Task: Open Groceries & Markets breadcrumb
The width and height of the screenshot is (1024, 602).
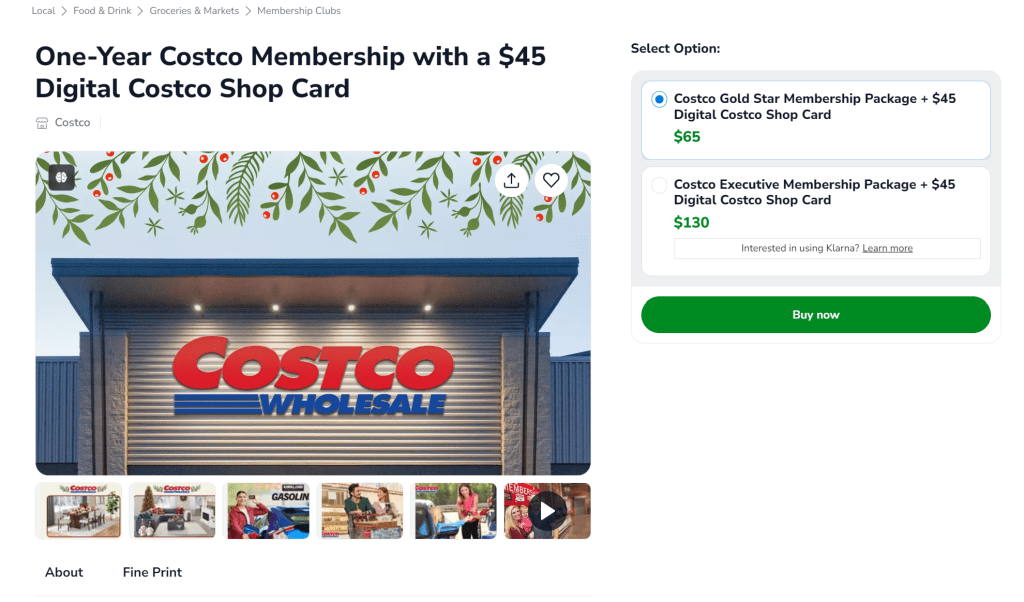Action: point(194,11)
